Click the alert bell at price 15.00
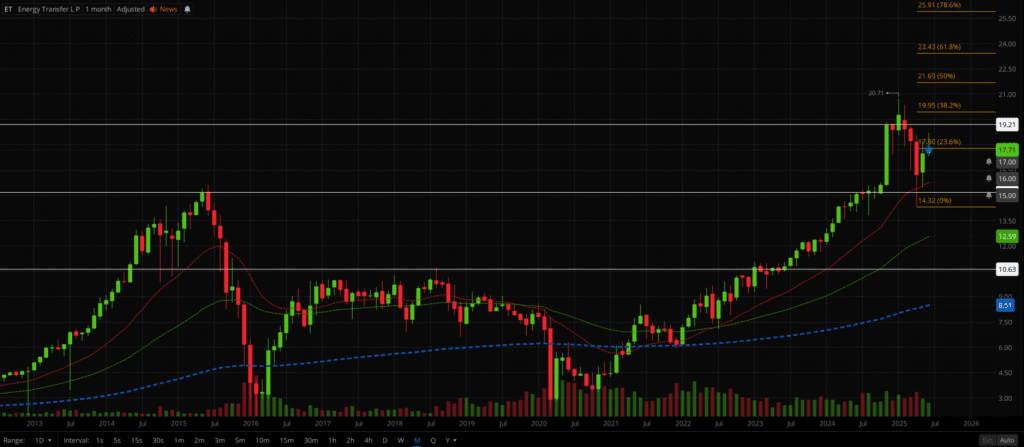This screenshot has height=447, width=1024. pos(989,195)
